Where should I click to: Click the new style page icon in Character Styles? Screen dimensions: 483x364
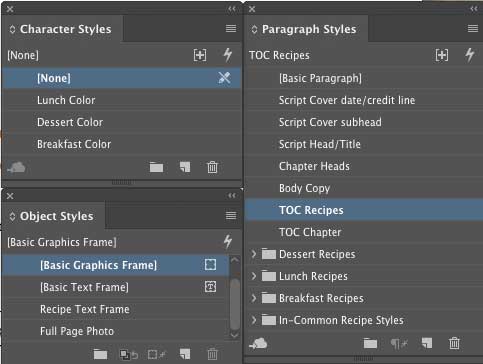click(185, 167)
